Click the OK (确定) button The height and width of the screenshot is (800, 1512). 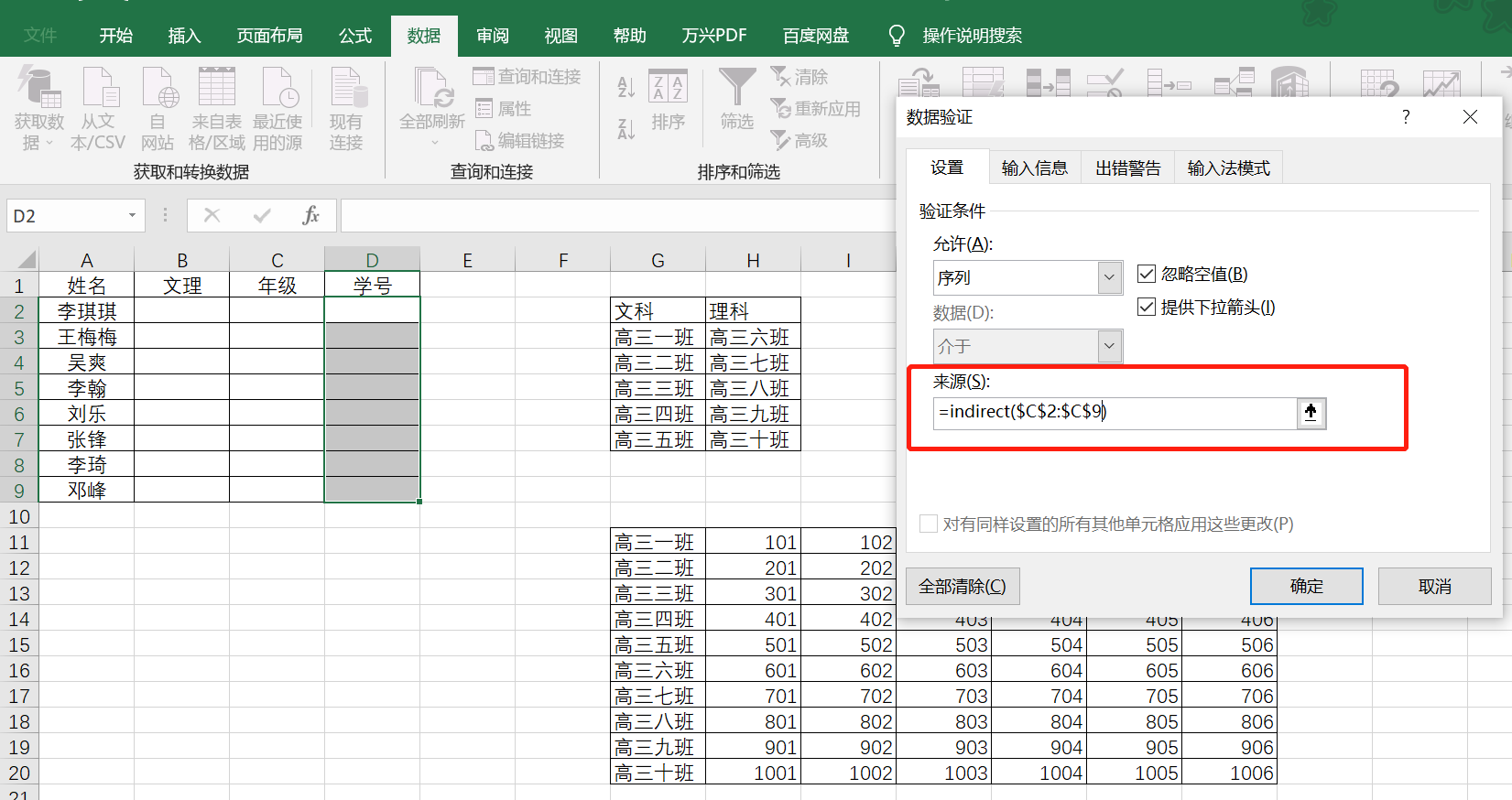click(x=1307, y=586)
